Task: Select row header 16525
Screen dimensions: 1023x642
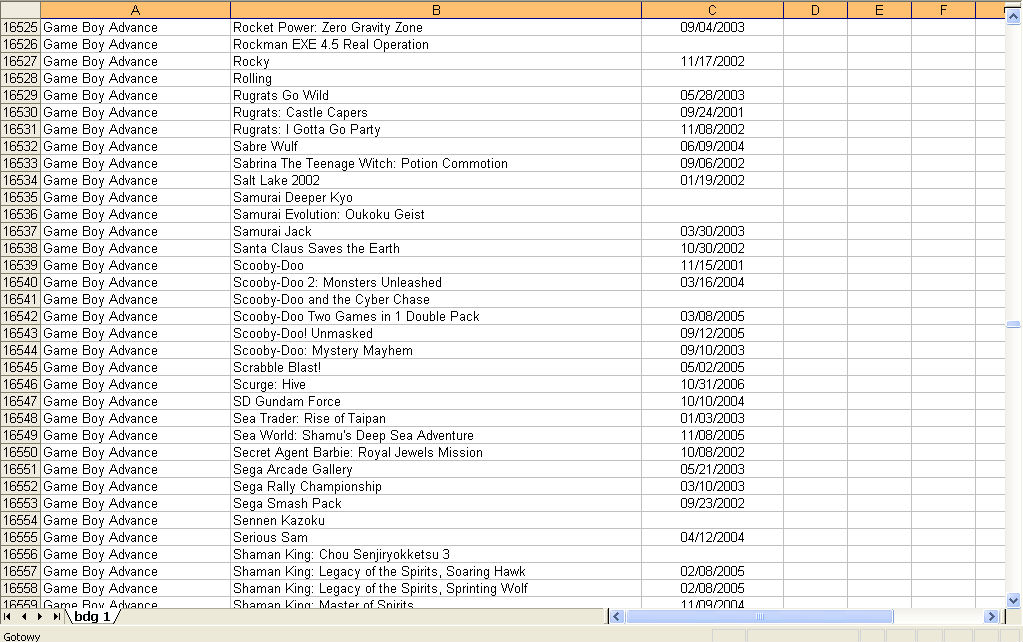Action: point(20,27)
